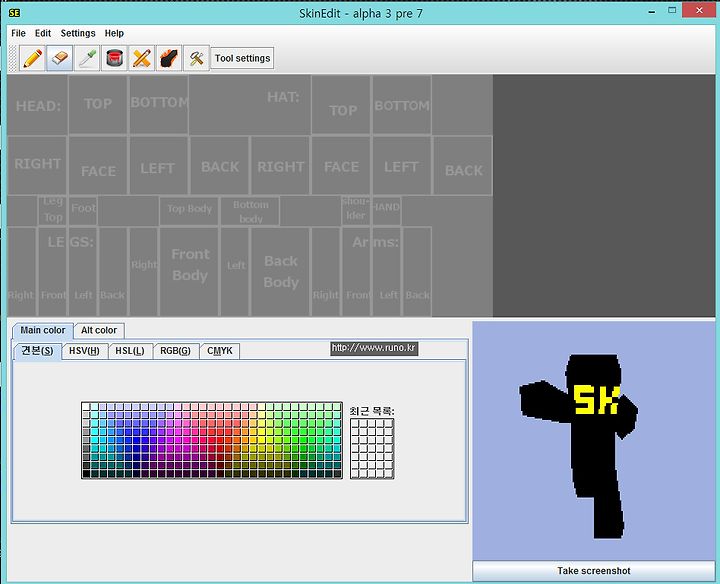
Task: Open the hammer and wrench tools icon
Action: pos(196,58)
